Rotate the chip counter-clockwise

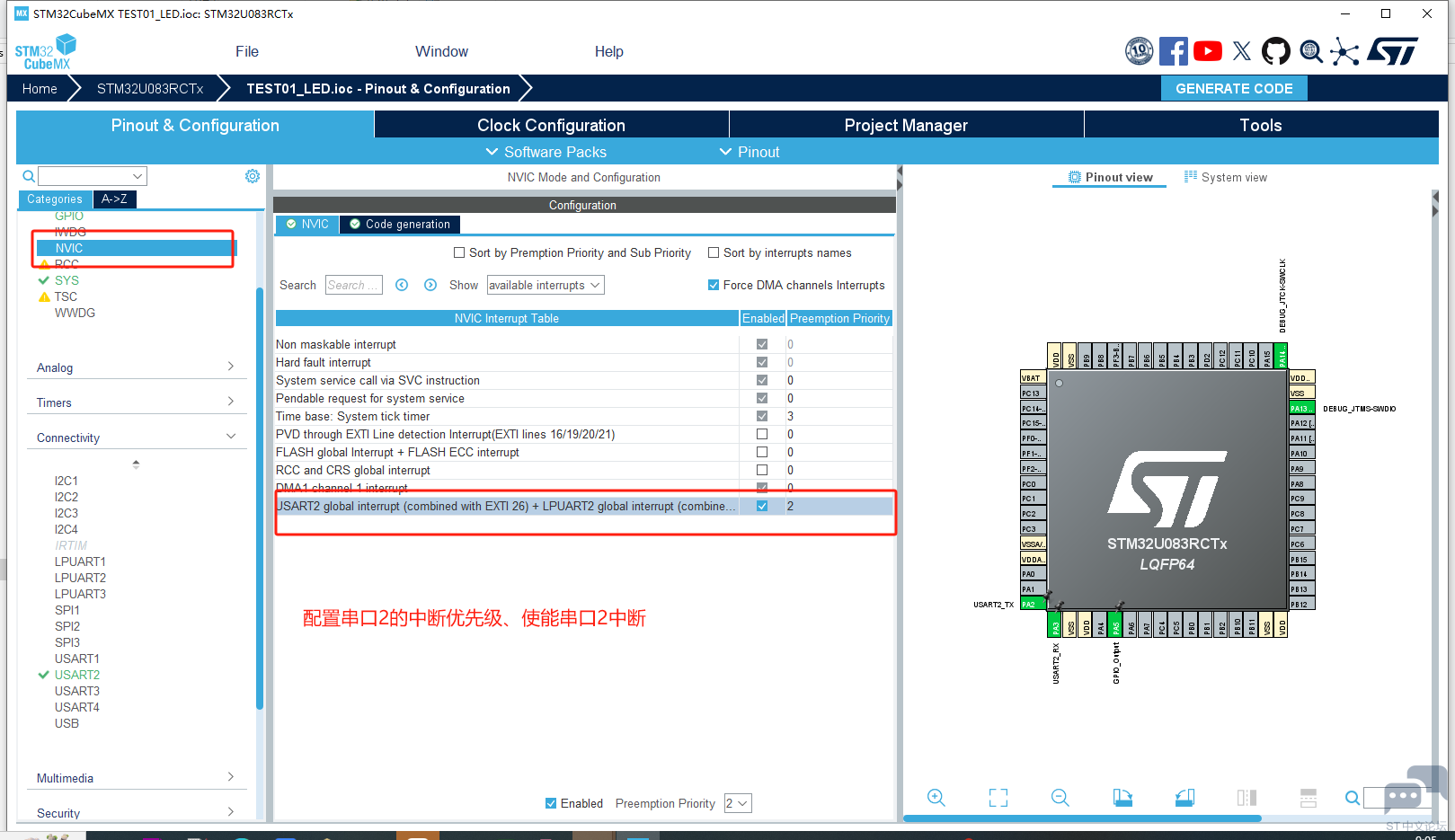tap(1184, 798)
